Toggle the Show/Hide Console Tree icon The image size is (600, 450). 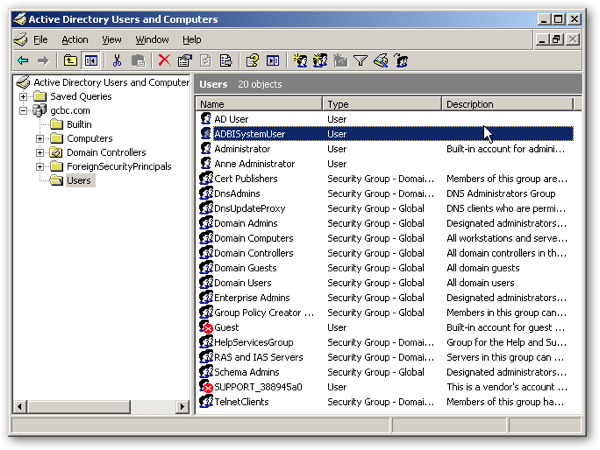[91, 60]
